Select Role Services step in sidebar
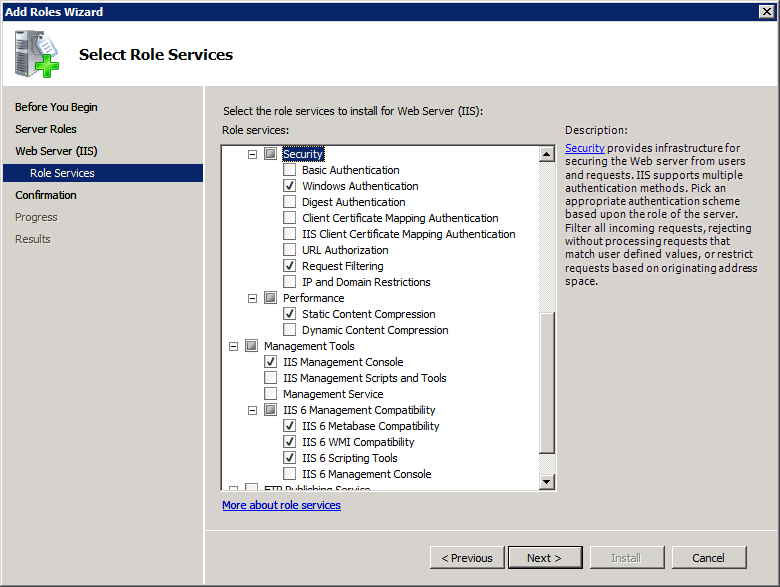The height and width of the screenshot is (587, 780). (x=103, y=173)
